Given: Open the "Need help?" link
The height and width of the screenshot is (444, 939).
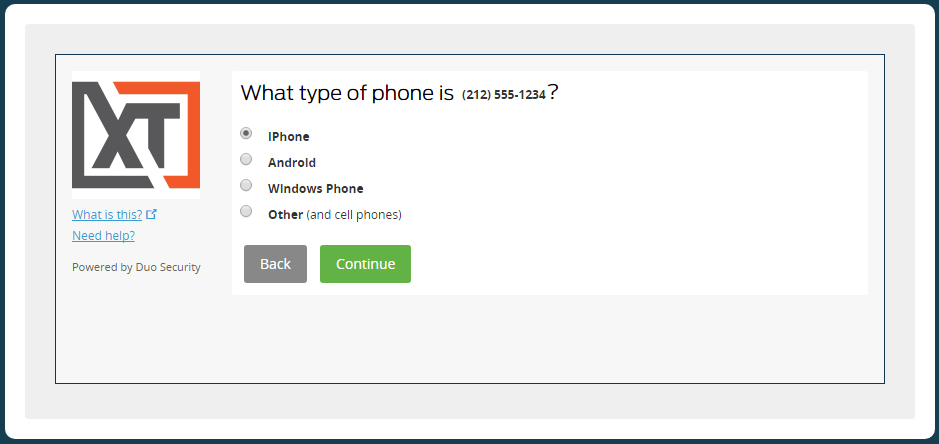Looking at the screenshot, I should 103,236.
